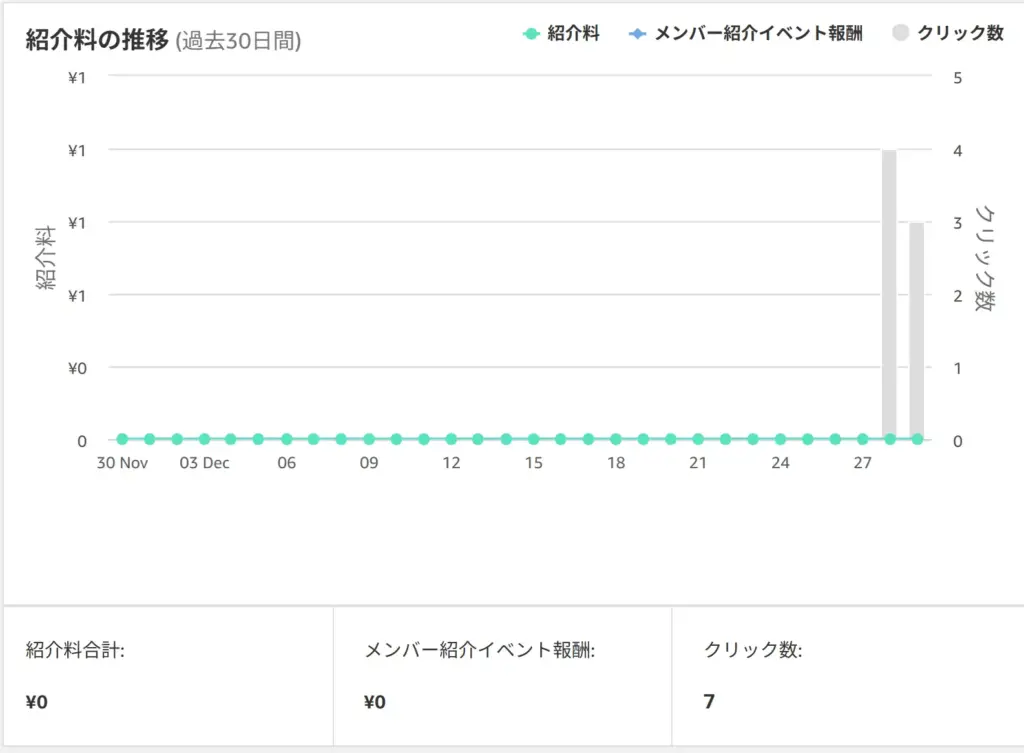Click the gray circle クリック数 legend icon
The image size is (1024, 753).
(x=899, y=34)
